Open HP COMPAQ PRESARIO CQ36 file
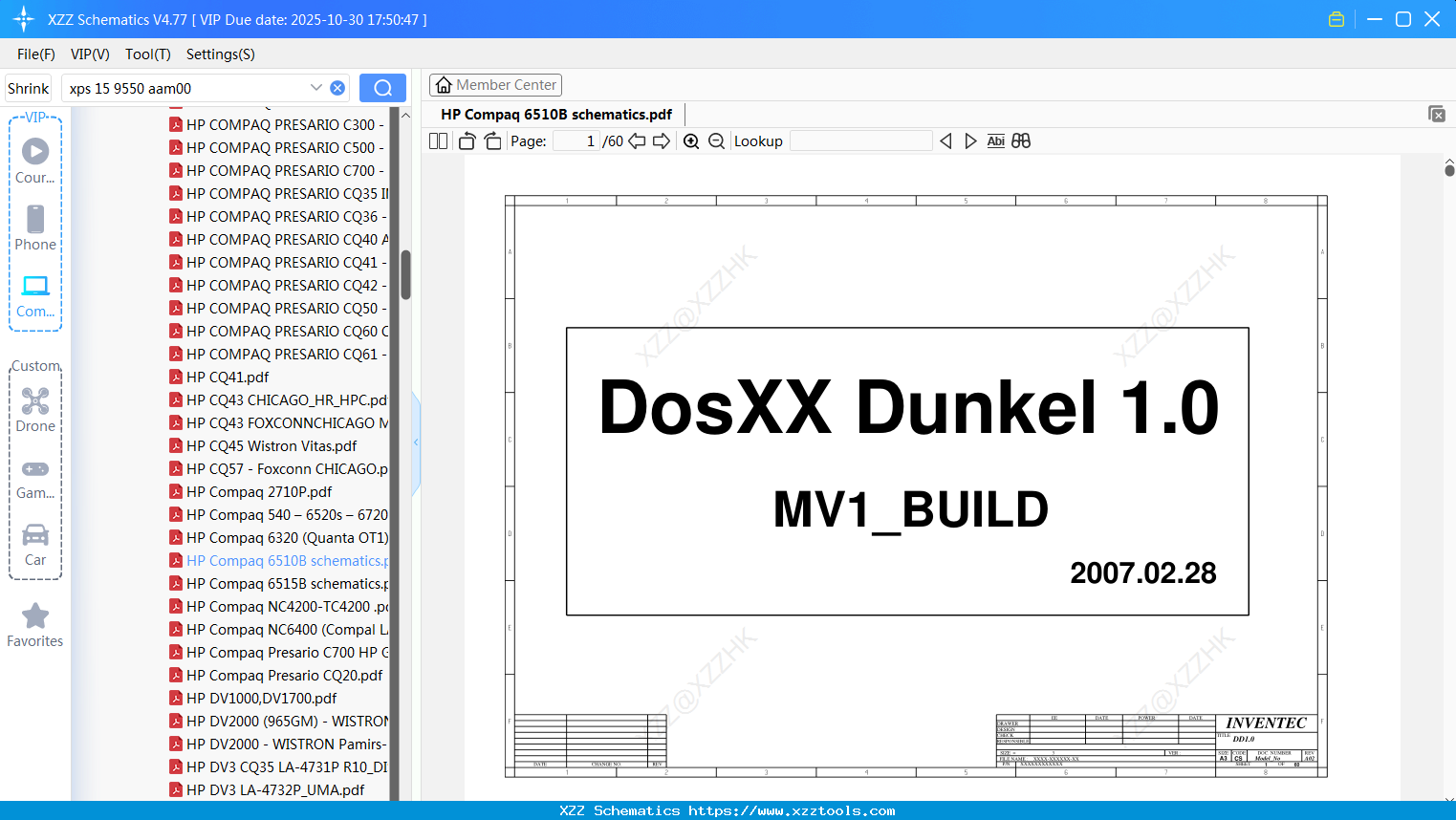The image size is (1456, 820). (277, 216)
